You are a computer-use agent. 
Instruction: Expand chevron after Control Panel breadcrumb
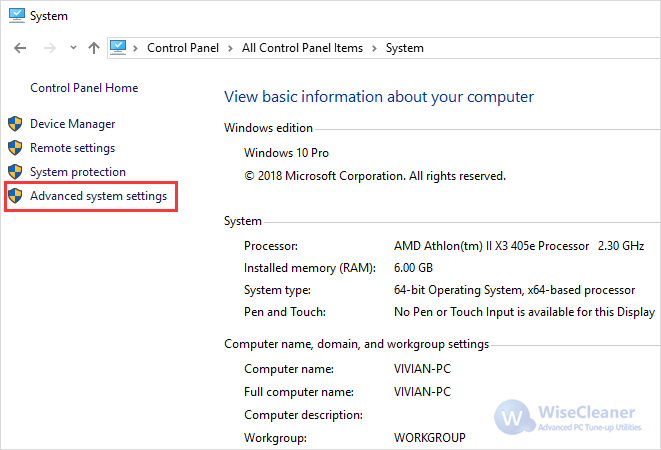tap(230, 49)
